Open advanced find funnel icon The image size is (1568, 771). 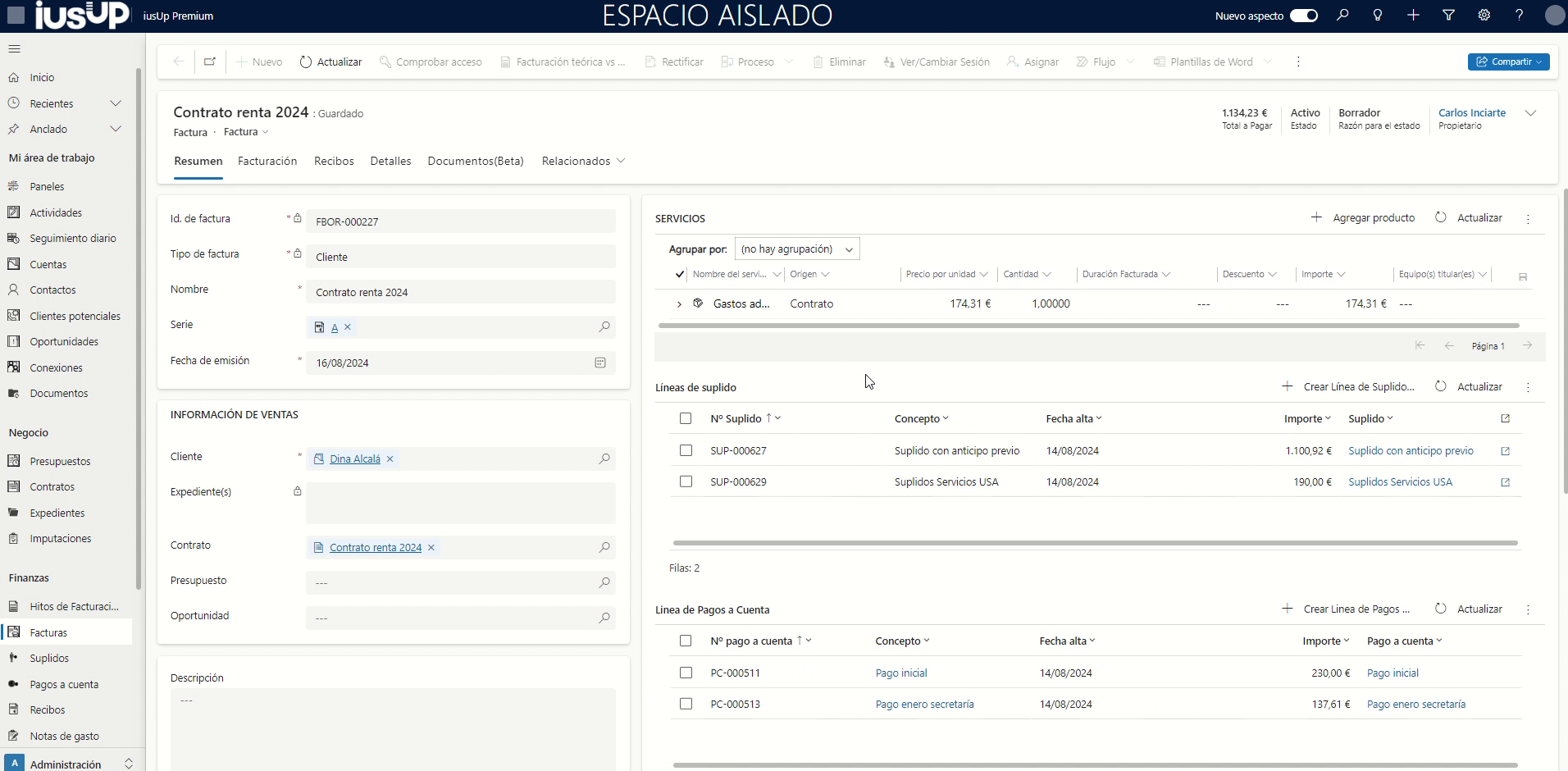pyautogui.click(x=1449, y=16)
